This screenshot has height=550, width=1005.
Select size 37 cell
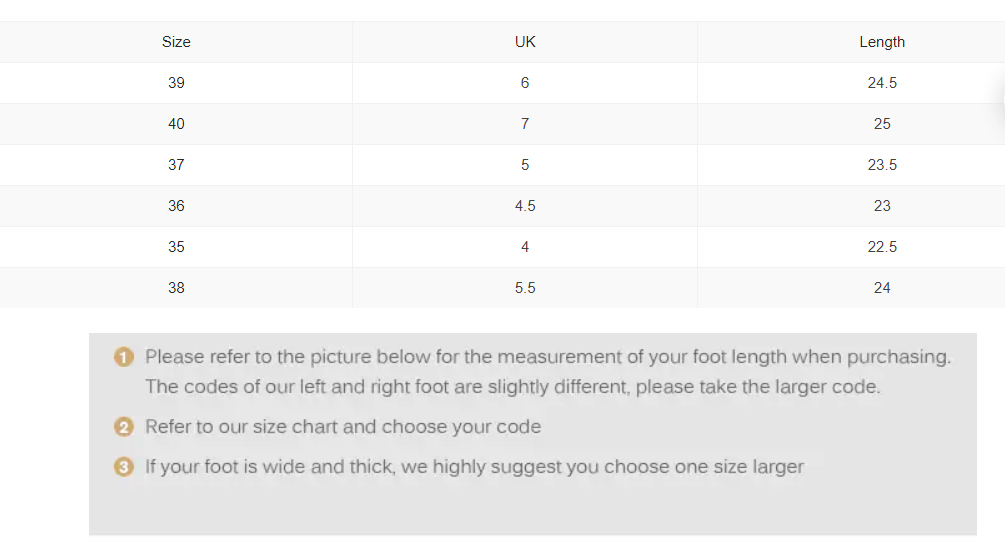pyautogui.click(x=176, y=165)
